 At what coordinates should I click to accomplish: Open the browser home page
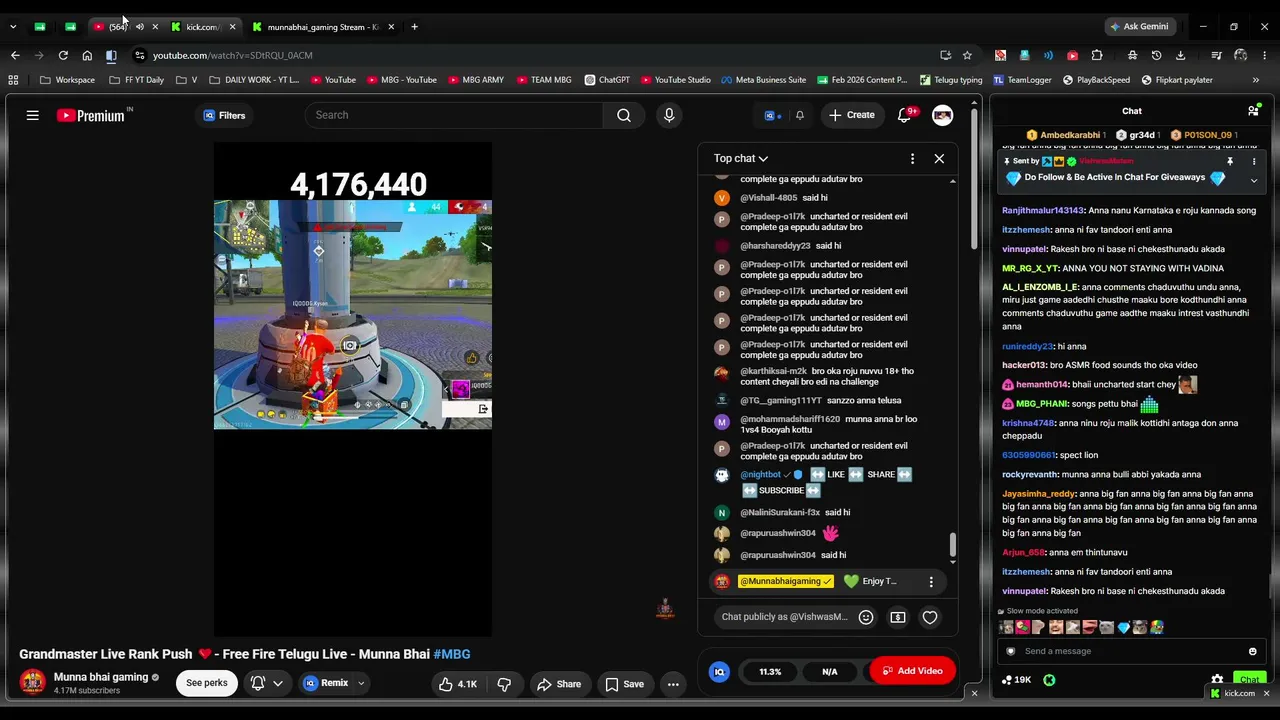87,55
